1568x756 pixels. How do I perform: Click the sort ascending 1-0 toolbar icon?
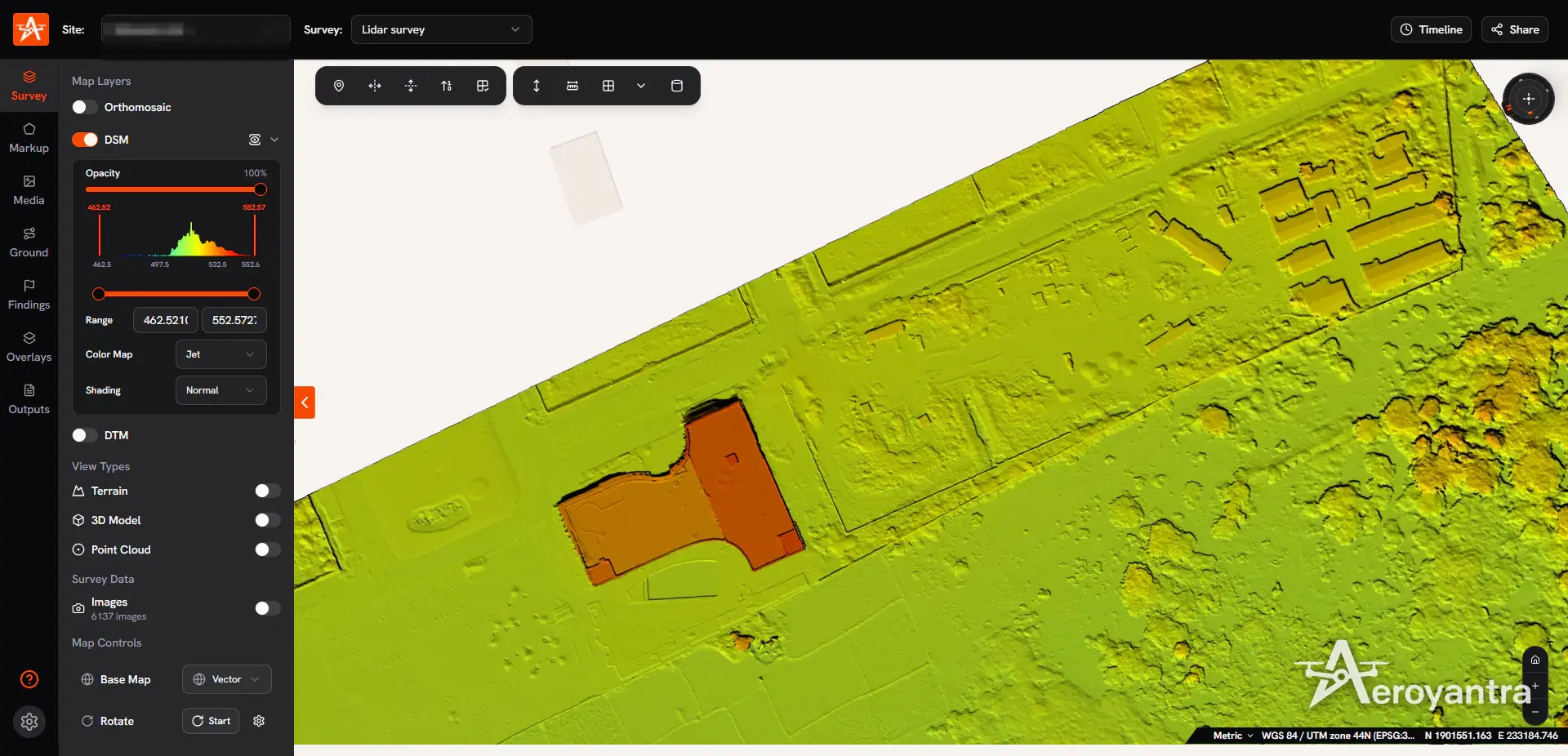click(x=447, y=86)
